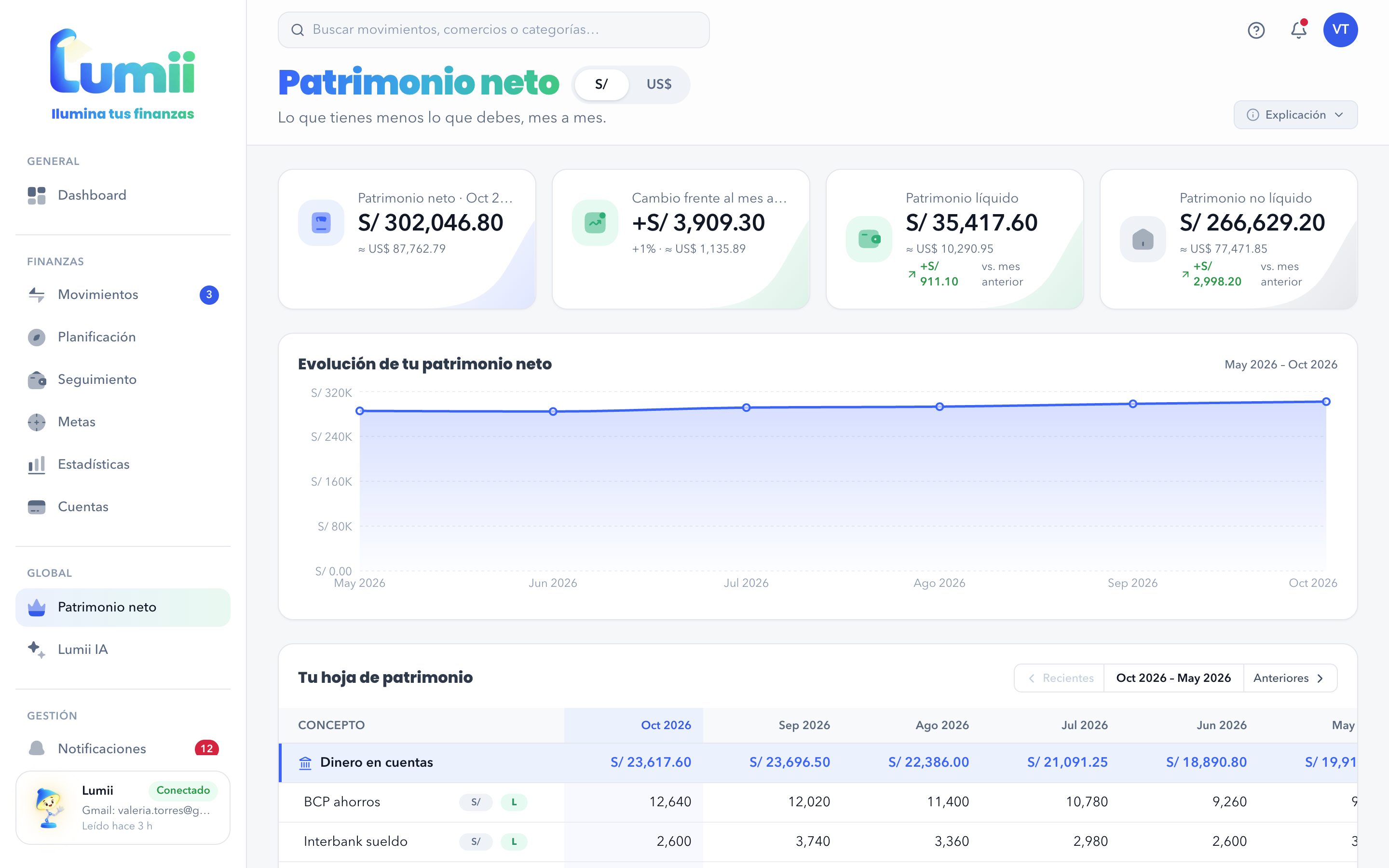Click the Interbank sueldo row label
This screenshot has height=868, width=1389.
[x=355, y=841]
